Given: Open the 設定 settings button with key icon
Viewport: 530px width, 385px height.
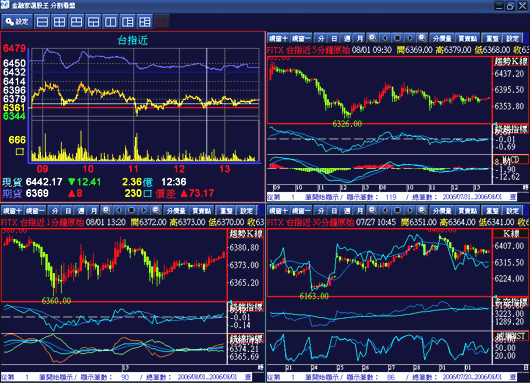Looking at the screenshot, I should 17,22.
